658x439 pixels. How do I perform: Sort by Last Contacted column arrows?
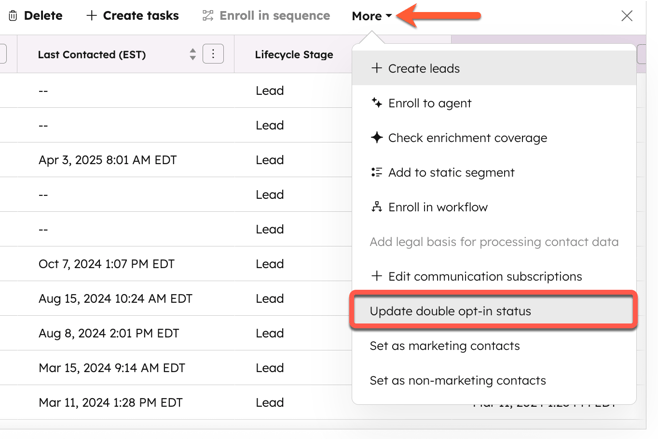pyautogui.click(x=193, y=54)
